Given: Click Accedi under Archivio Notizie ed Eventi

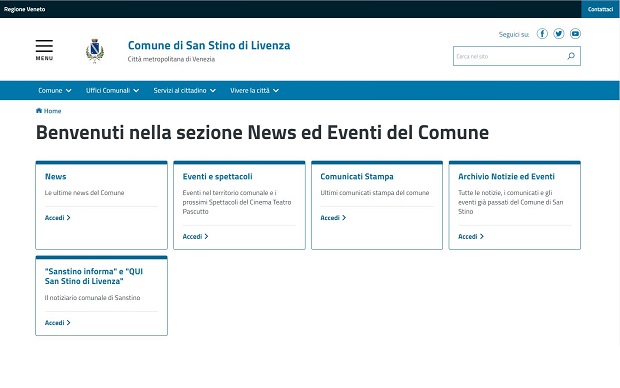Looking at the screenshot, I should [x=471, y=236].
